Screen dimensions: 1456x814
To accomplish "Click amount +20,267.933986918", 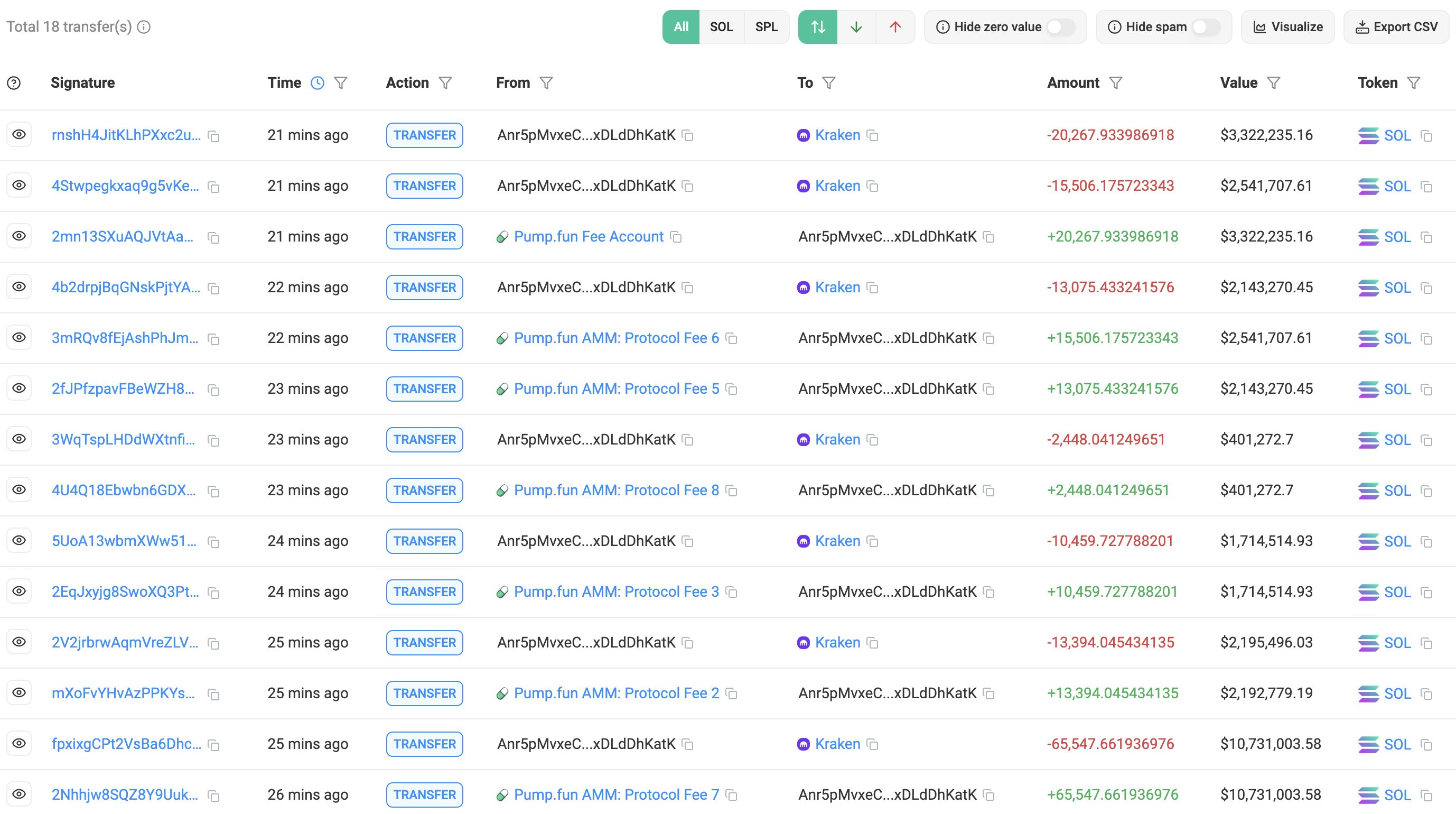I will [1113, 236].
